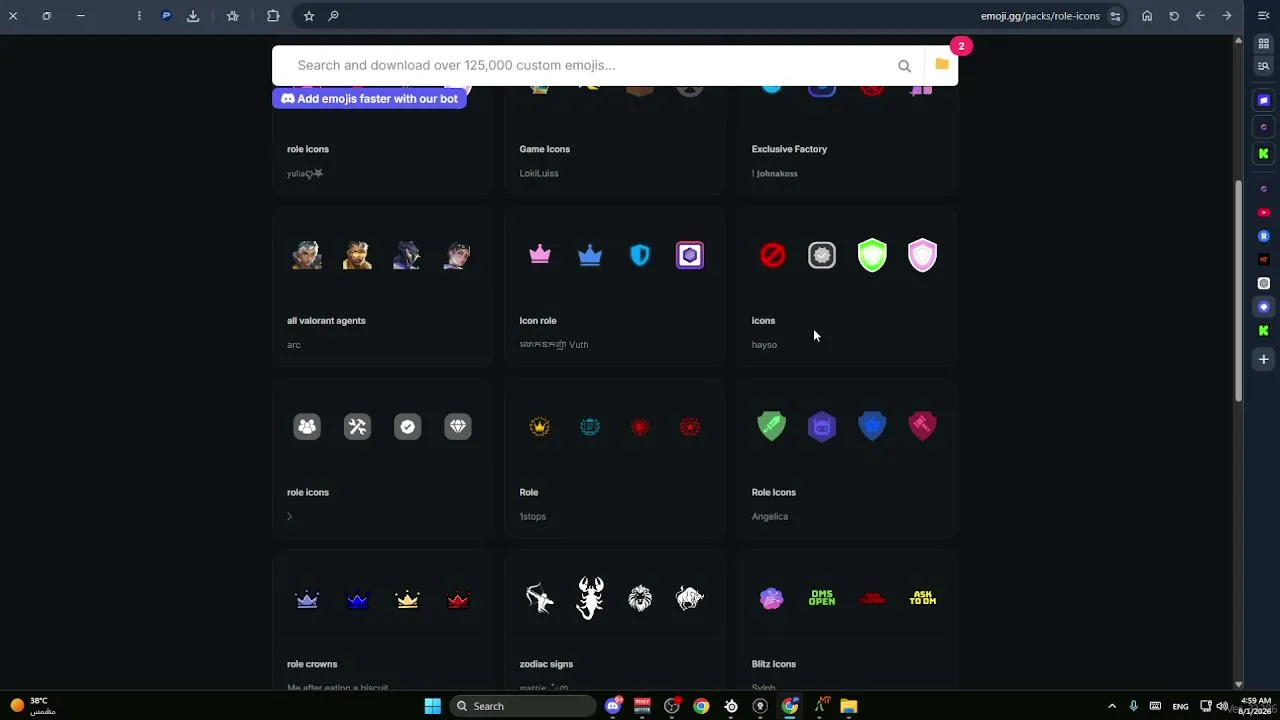Show hidden system tray icons
Screen dimensions: 1280x720
tap(1111, 706)
